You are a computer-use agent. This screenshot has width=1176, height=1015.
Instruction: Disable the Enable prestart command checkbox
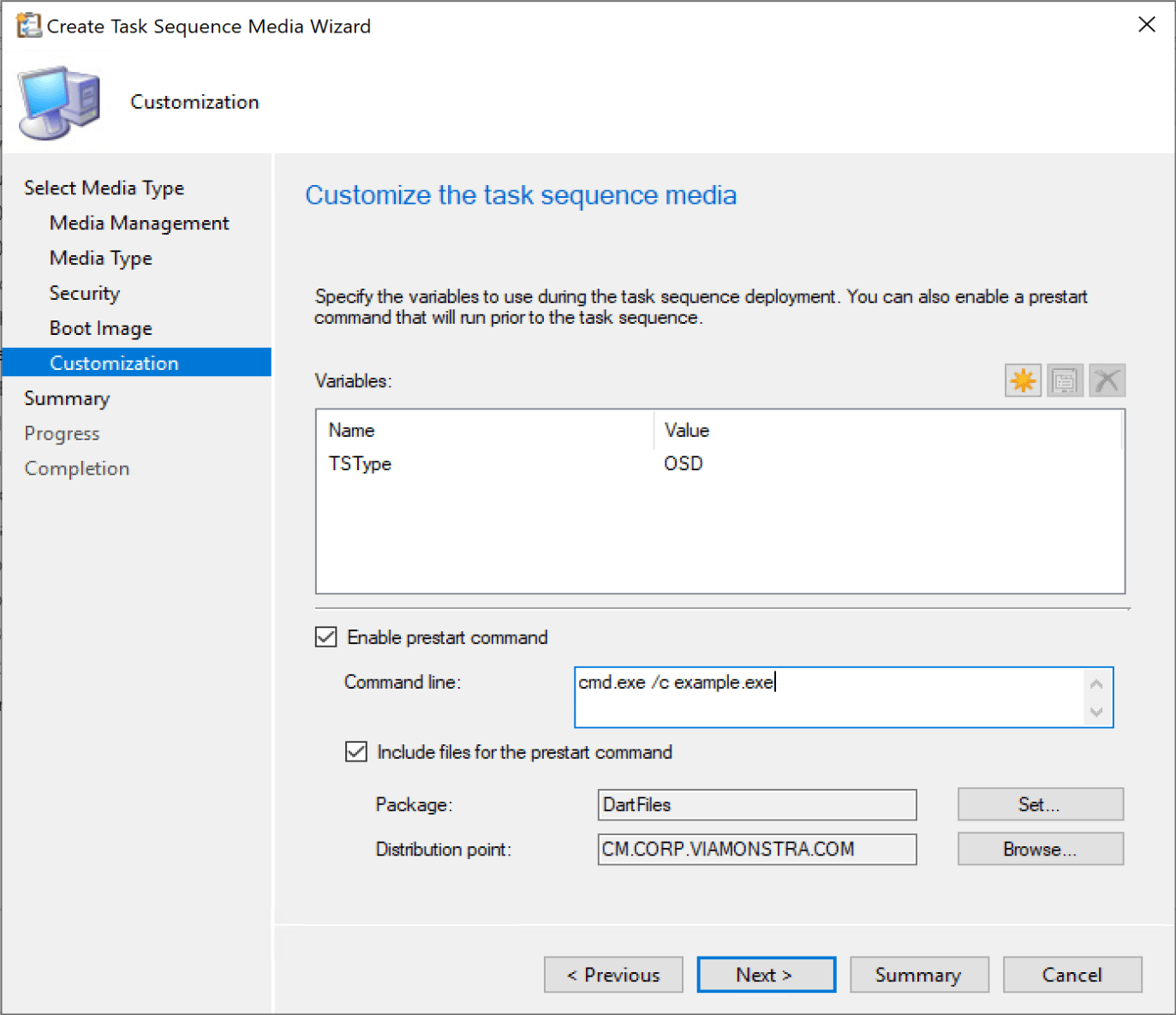click(326, 636)
